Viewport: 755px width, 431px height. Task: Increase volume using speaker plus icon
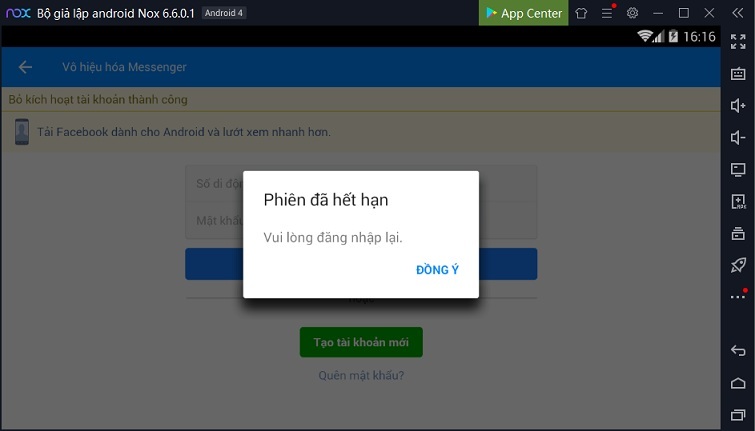pos(738,105)
